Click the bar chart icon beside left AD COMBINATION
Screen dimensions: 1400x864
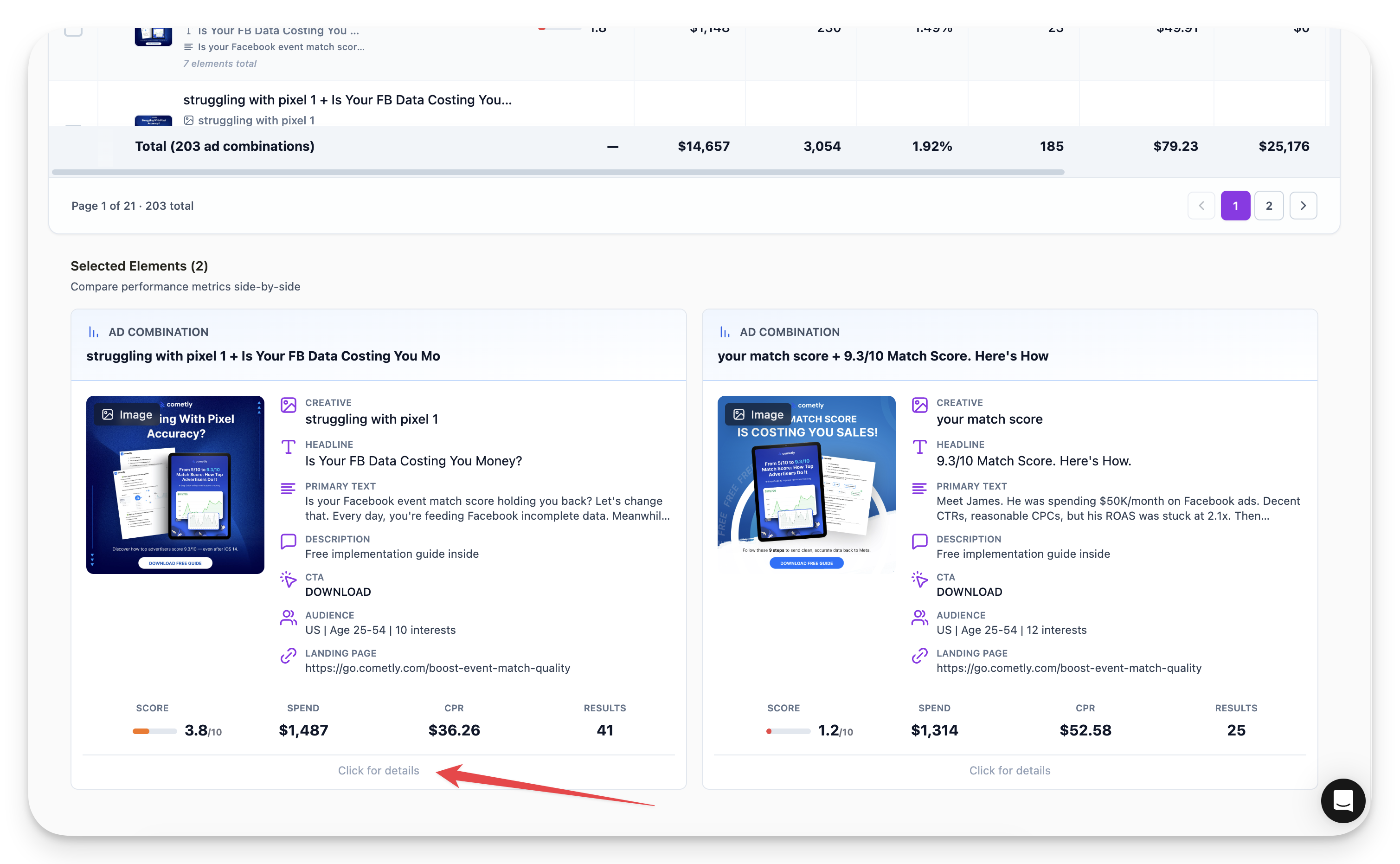tap(94, 332)
